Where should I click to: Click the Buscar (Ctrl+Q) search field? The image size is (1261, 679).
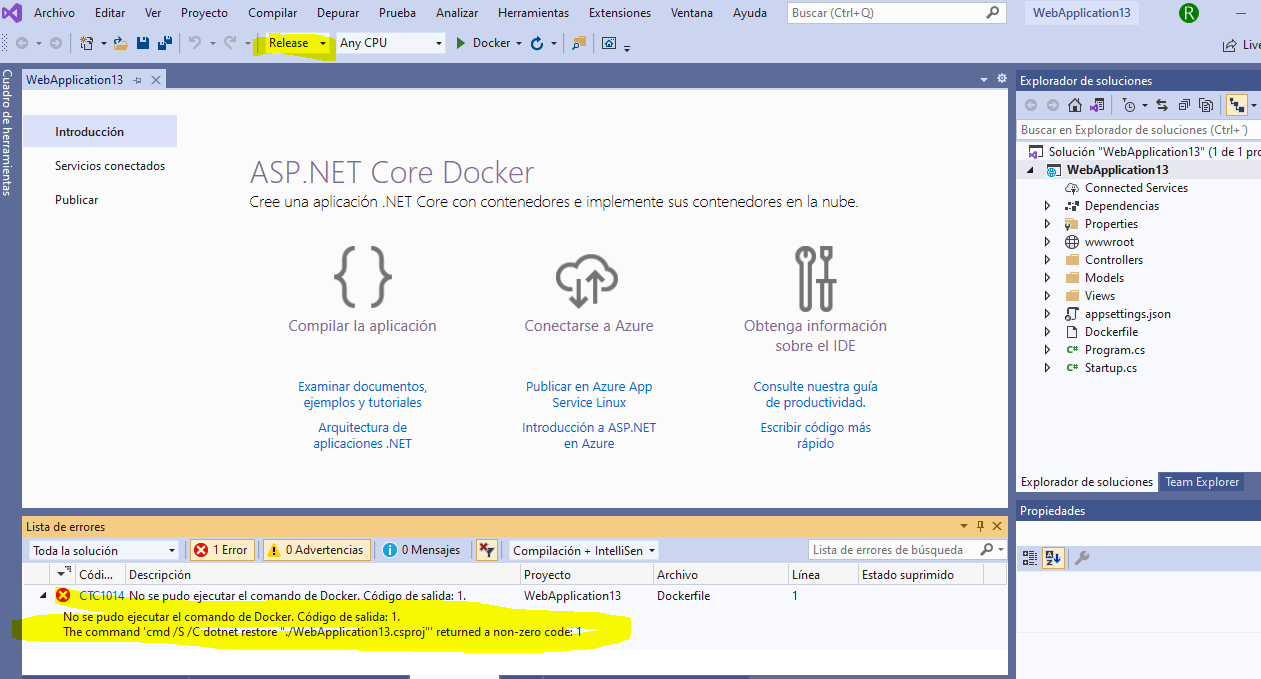(x=890, y=13)
